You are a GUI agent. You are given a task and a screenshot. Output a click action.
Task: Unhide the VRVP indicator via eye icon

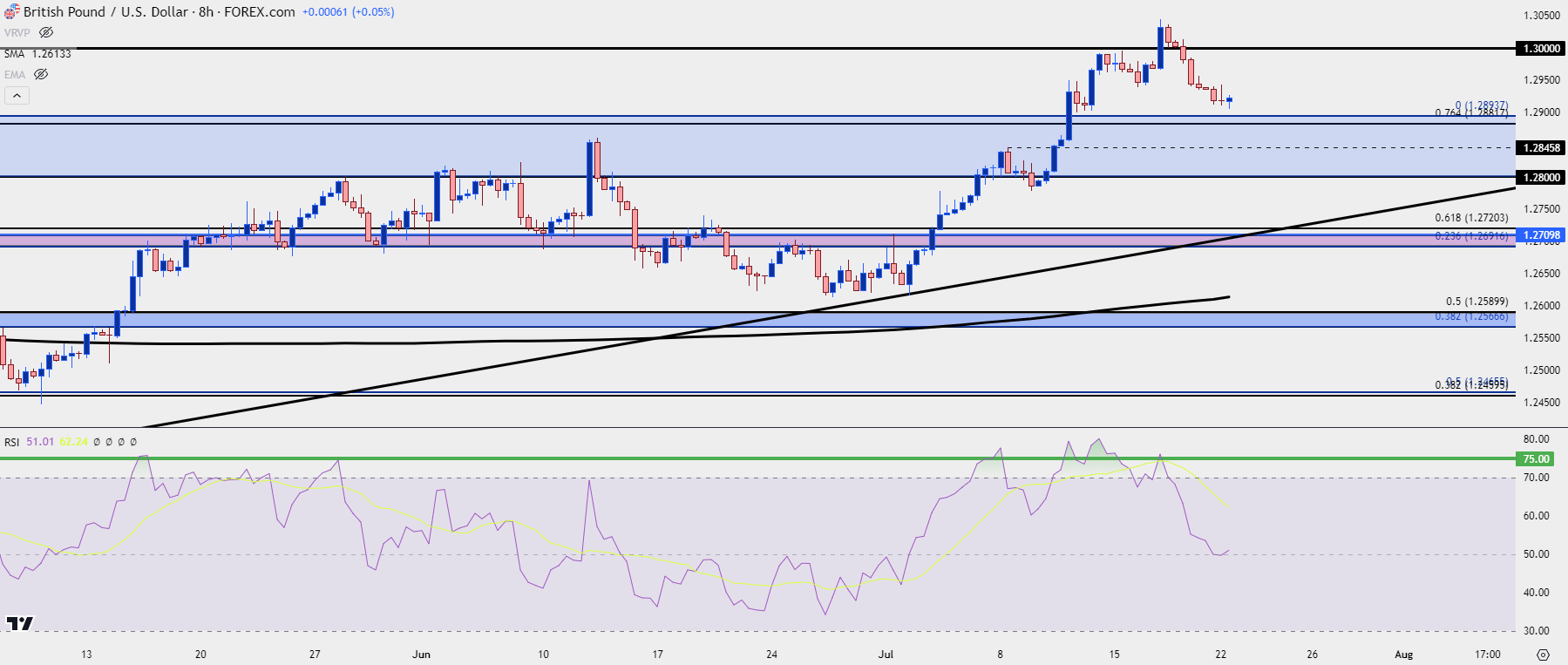(x=46, y=32)
